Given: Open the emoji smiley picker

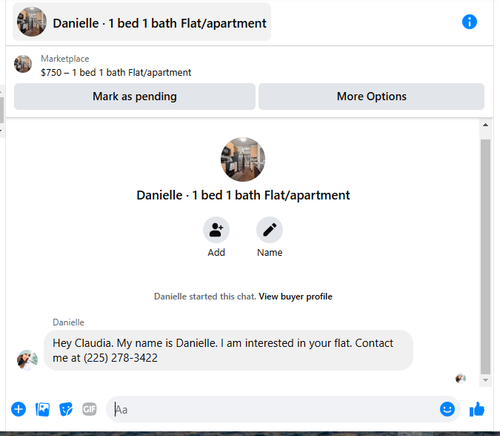Looking at the screenshot, I should (447, 409).
